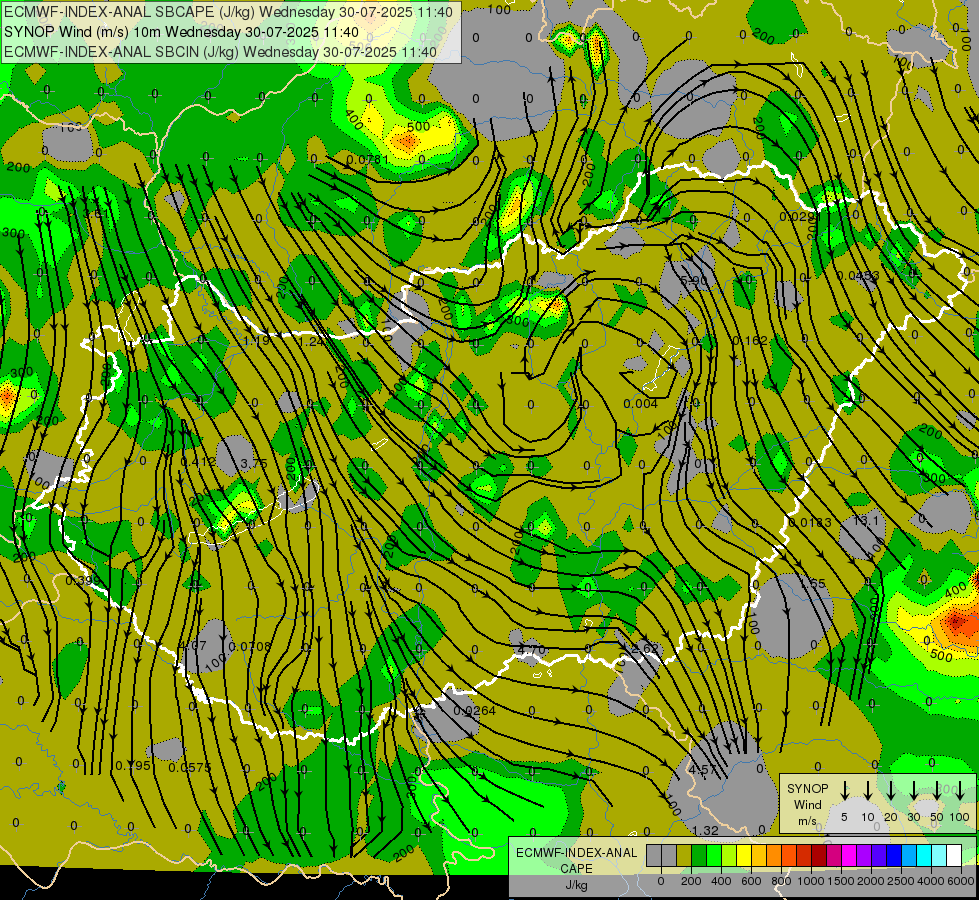
Task: Click the 0.0781 value on the map
Action: click(x=368, y=160)
